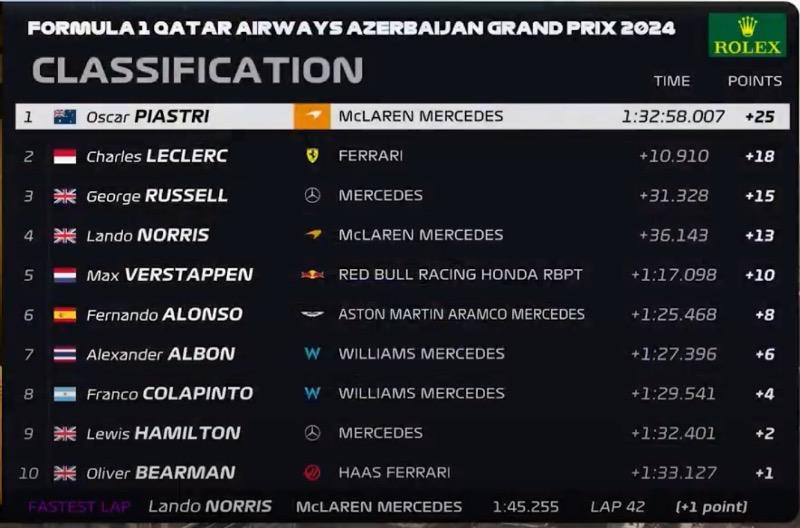Click the Rolex logo badge
Viewport: 800px width, 528px height.
click(x=747, y=35)
